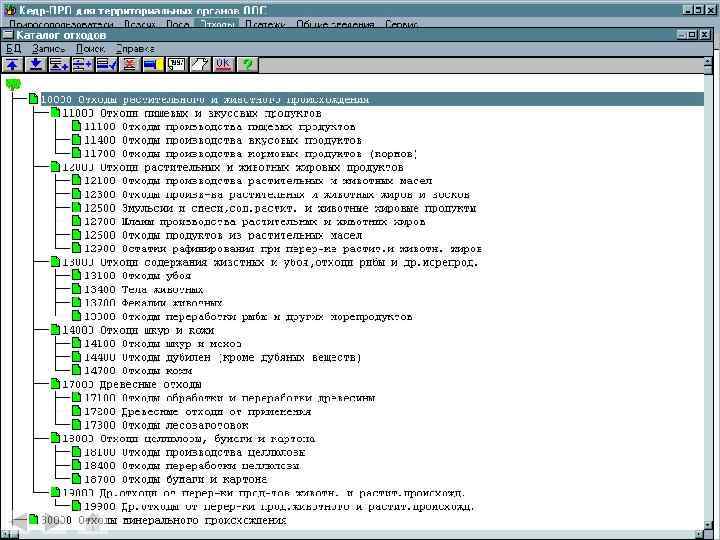Click the Каталог отходов window system menu icon
The image size is (720, 540).
pos(8,35)
